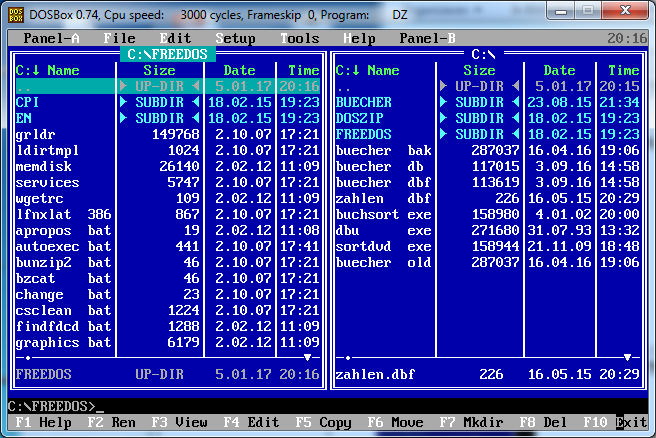Screen dimensions: 656x438
Task: Select the CPI subdirectory in left panel
Action: tap(168, 102)
